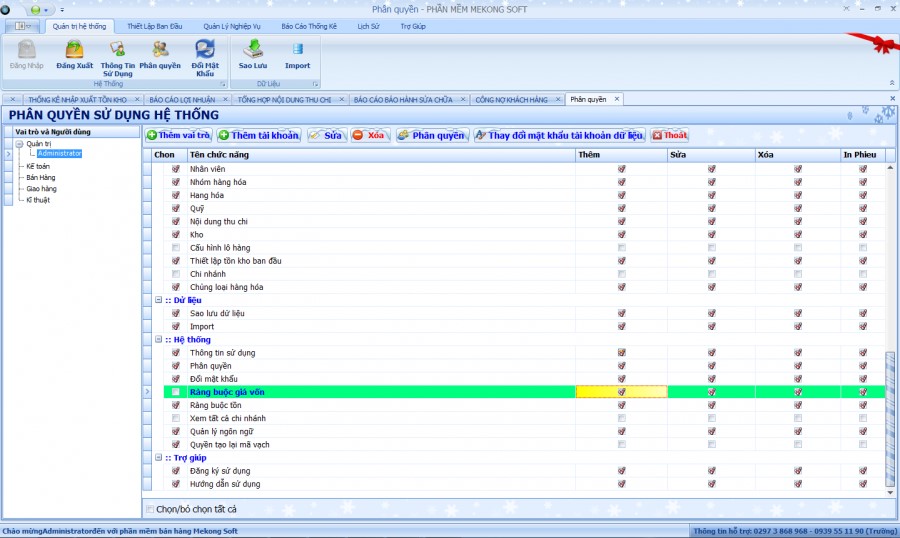Click the Hệ Thống group launcher icon
This screenshot has width=900, height=538.
[223, 84]
